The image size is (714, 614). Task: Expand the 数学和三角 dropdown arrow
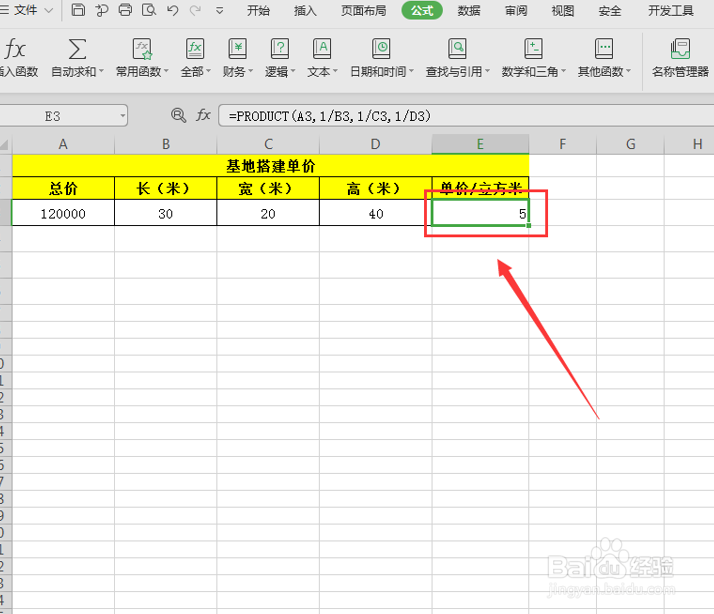point(563,71)
